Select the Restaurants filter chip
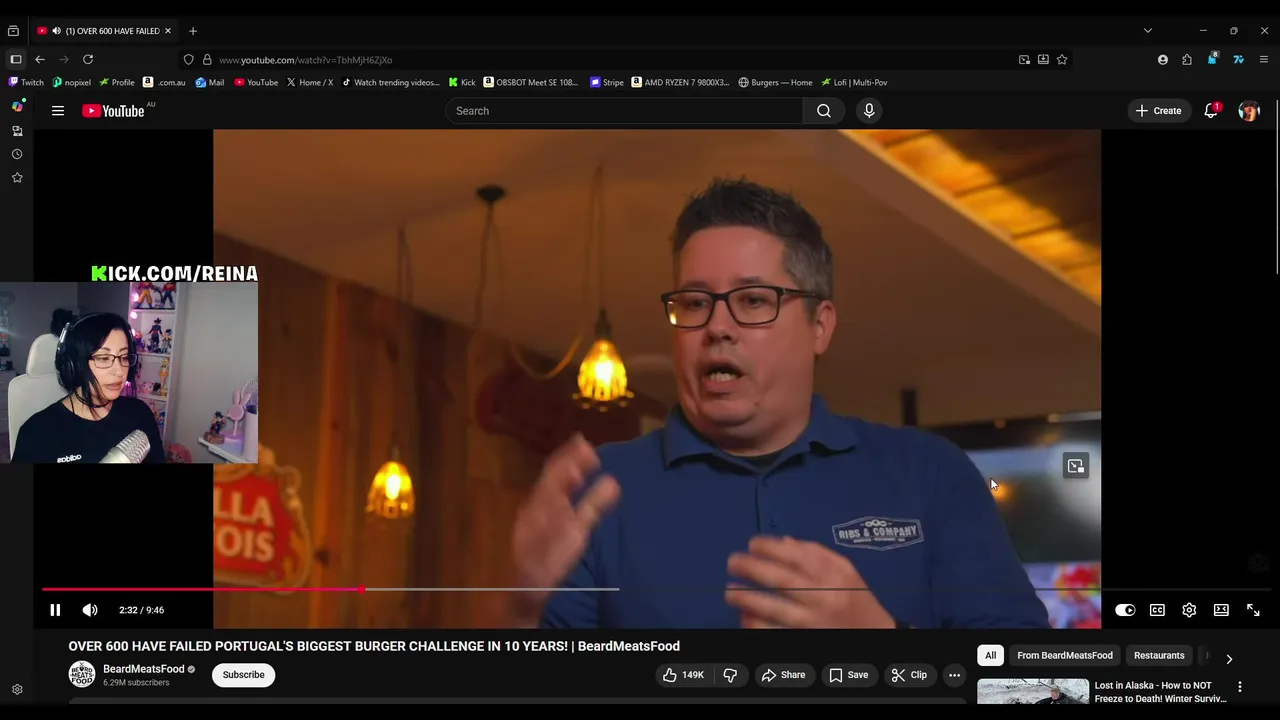This screenshot has height=720, width=1280. pyautogui.click(x=1159, y=656)
